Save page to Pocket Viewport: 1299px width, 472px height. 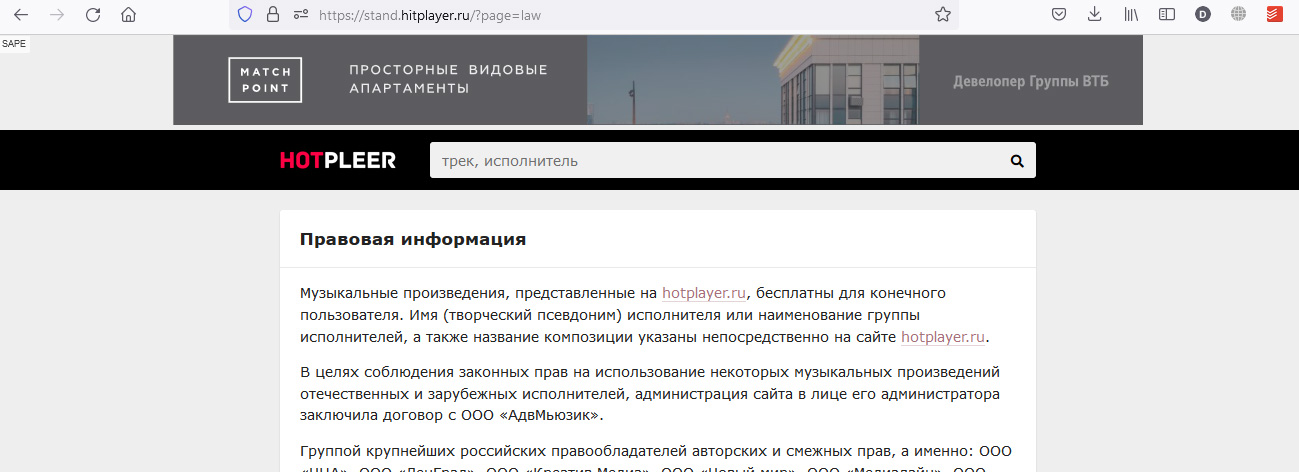[1059, 15]
